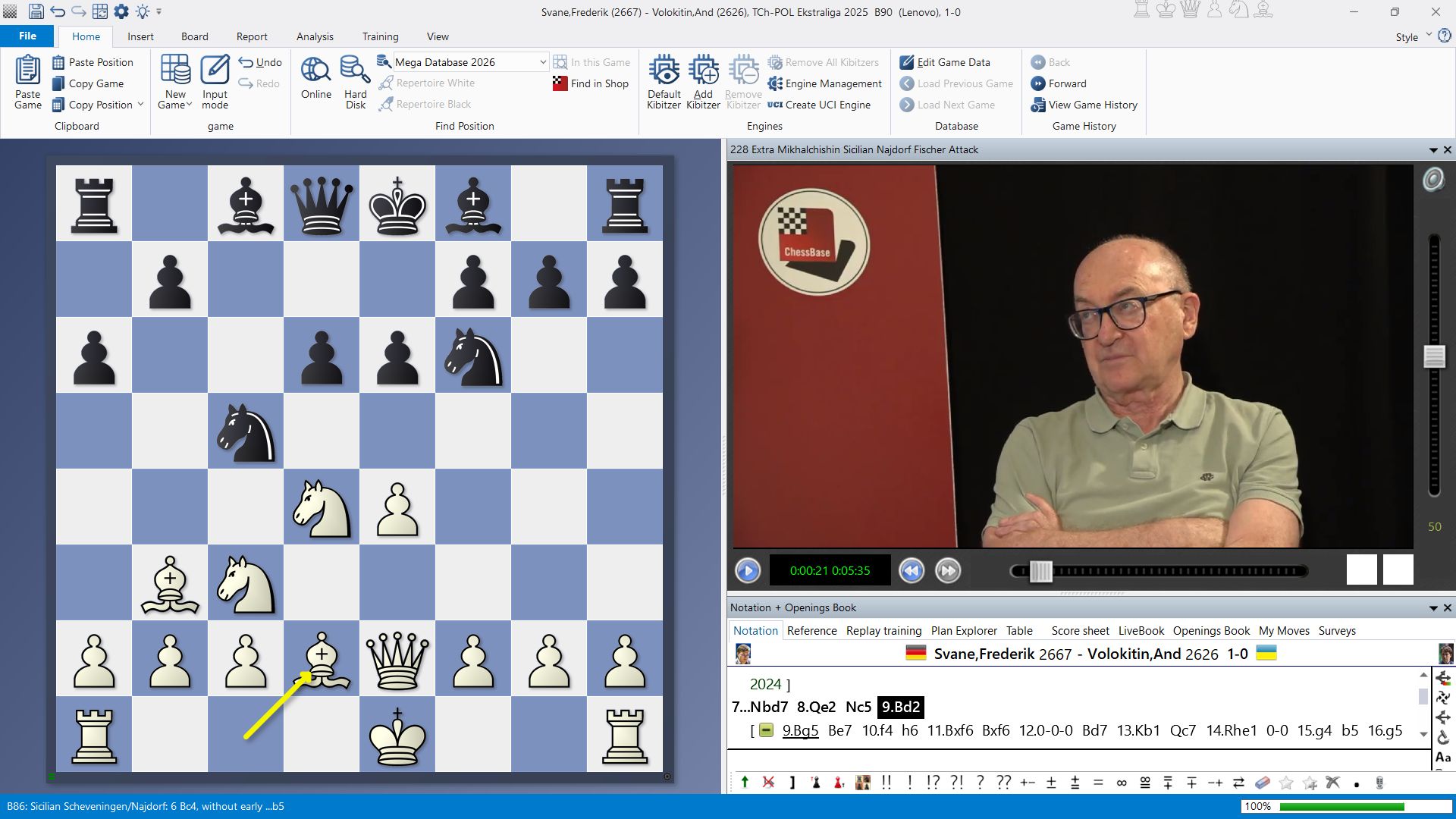Click the Paste Game clipboard icon
1456x819 pixels.
tap(28, 82)
